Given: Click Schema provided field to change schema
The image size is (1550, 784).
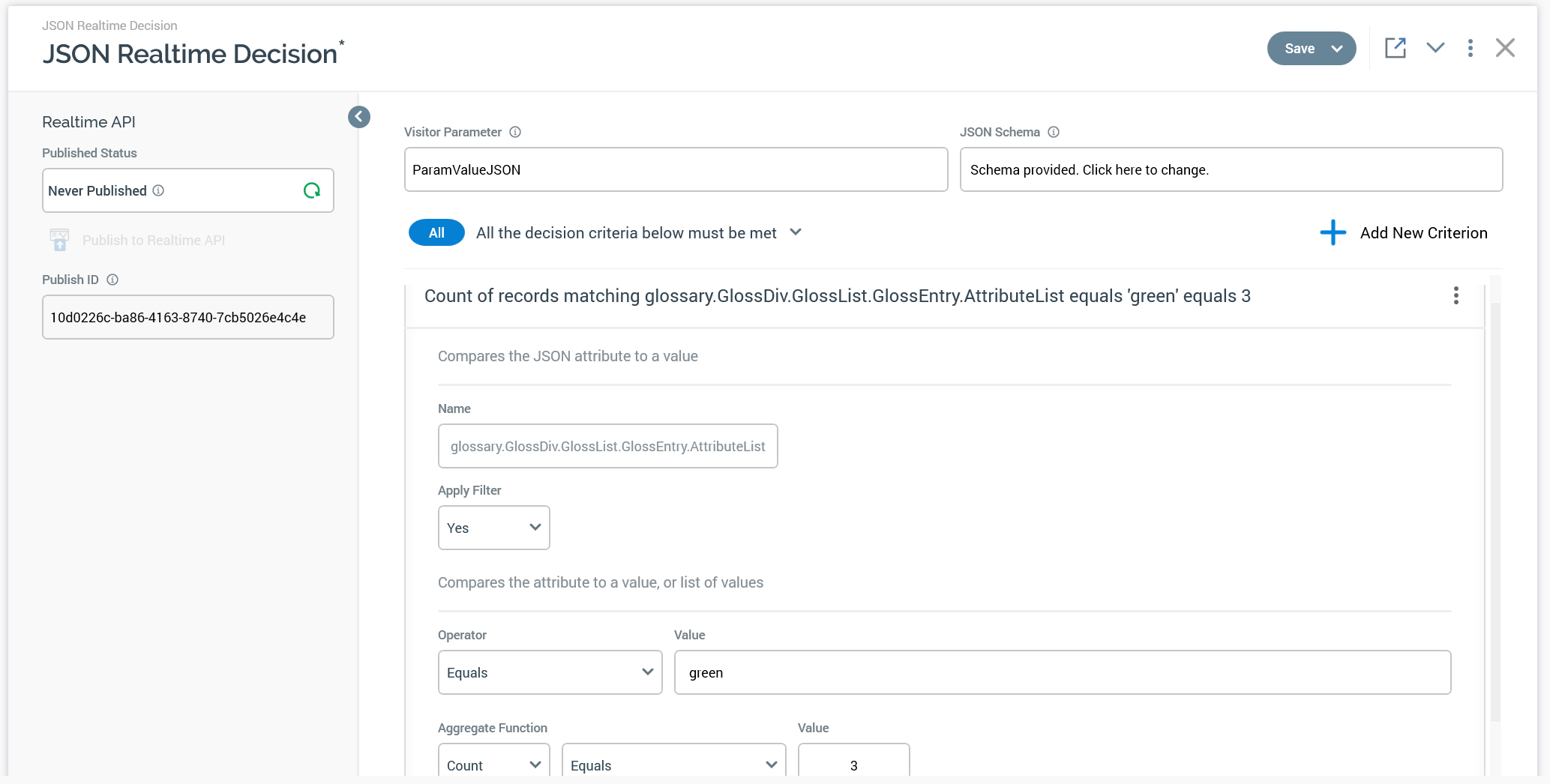Looking at the screenshot, I should pyautogui.click(x=1231, y=169).
